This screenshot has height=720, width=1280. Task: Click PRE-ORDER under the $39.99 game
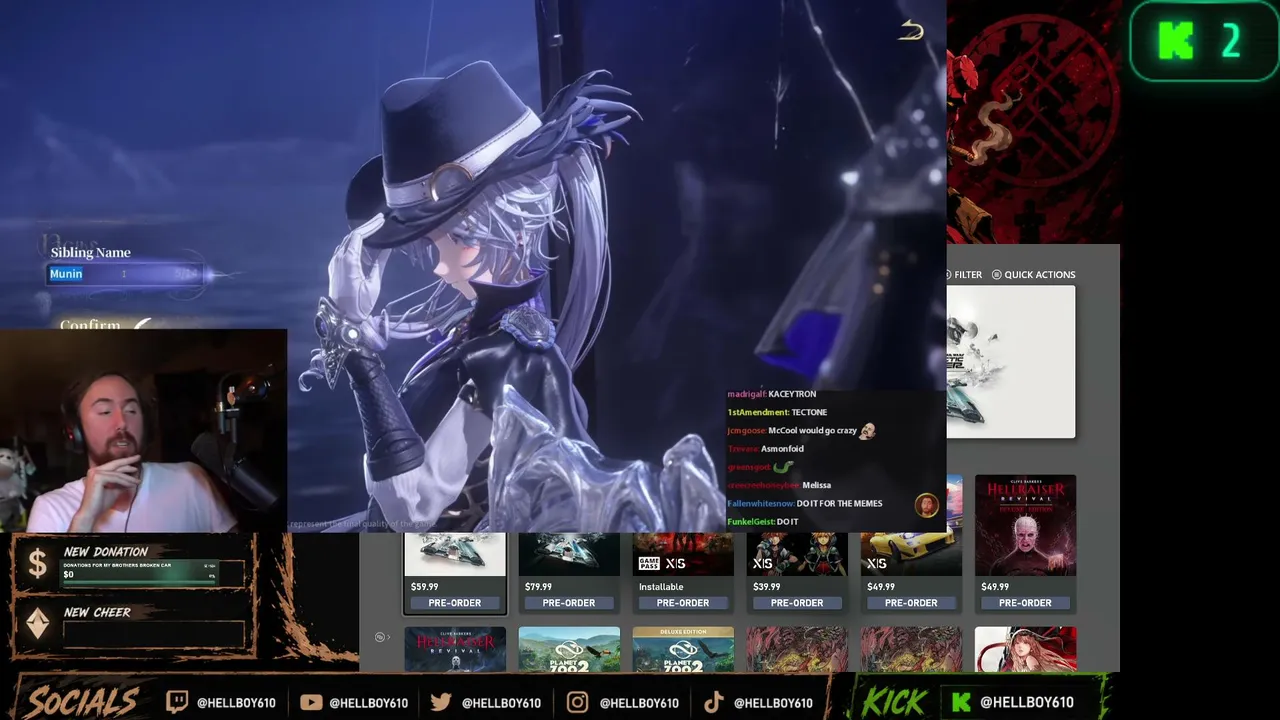pyautogui.click(x=797, y=603)
